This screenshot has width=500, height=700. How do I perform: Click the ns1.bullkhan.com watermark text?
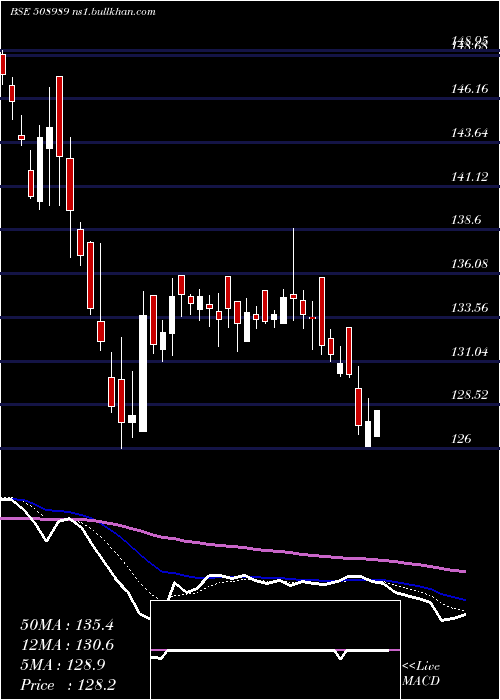[113, 12]
